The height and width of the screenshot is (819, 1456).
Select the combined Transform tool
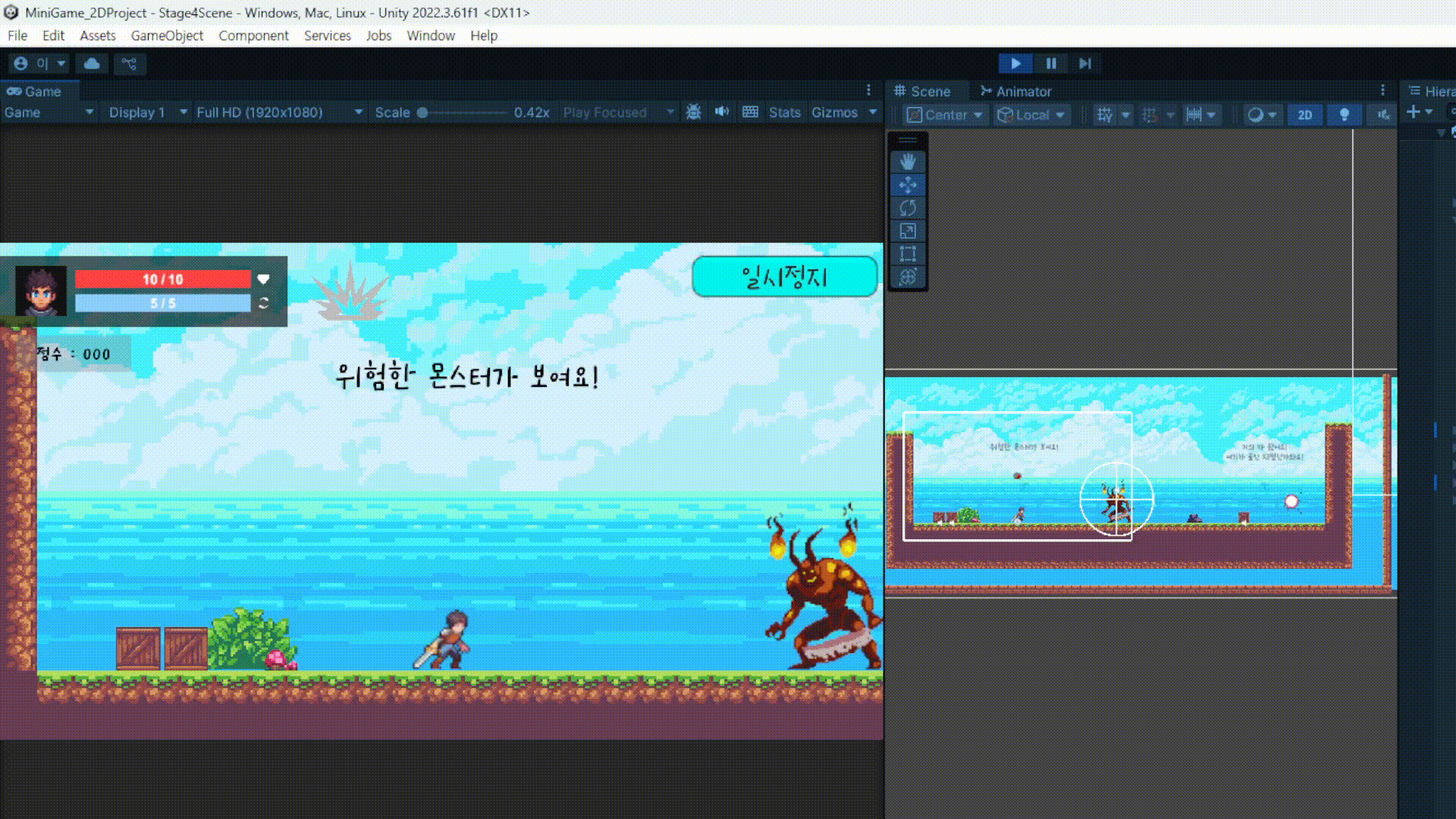click(x=908, y=278)
